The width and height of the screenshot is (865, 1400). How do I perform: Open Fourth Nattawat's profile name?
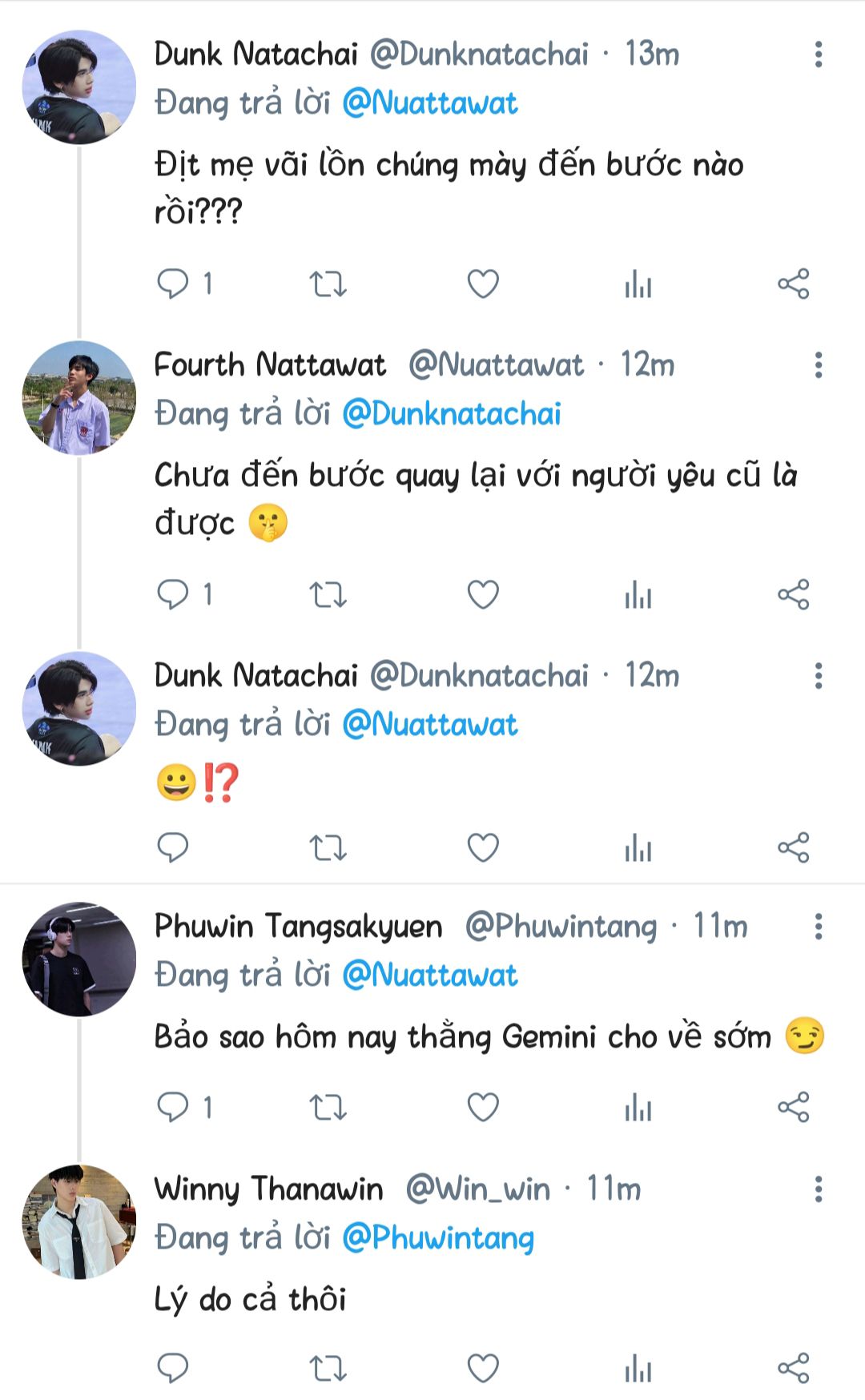click(x=270, y=365)
